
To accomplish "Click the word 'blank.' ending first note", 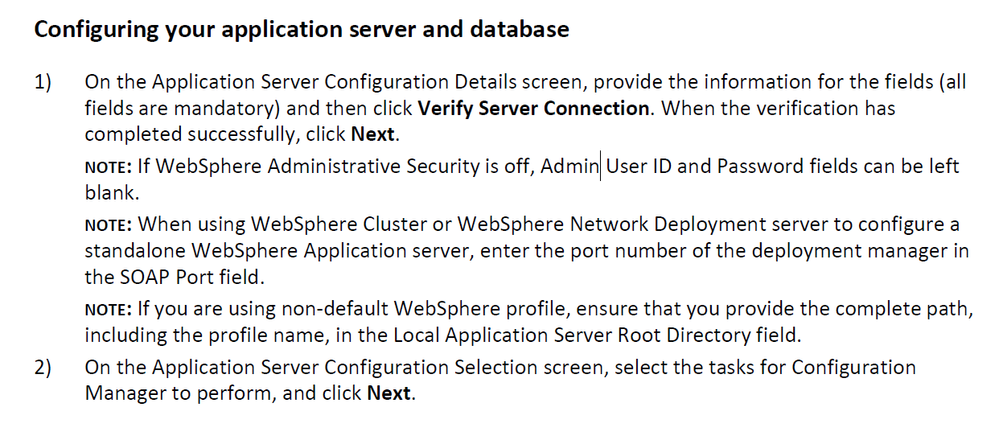I will click(x=112, y=193).
